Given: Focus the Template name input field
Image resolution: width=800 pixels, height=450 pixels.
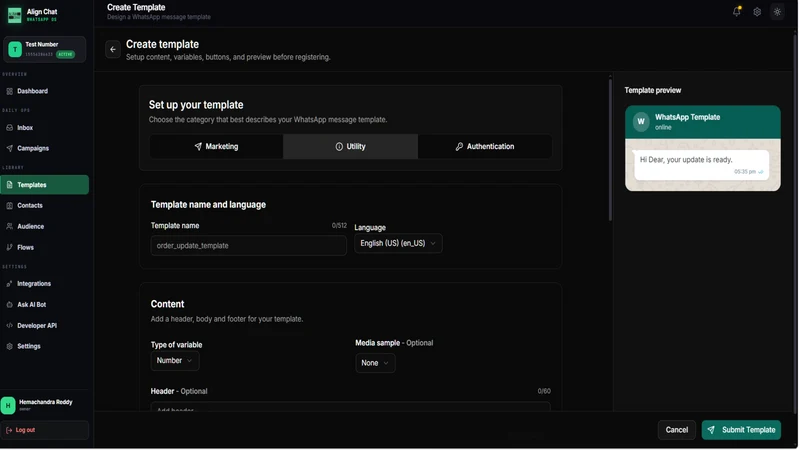Looking at the screenshot, I should [248, 246].
